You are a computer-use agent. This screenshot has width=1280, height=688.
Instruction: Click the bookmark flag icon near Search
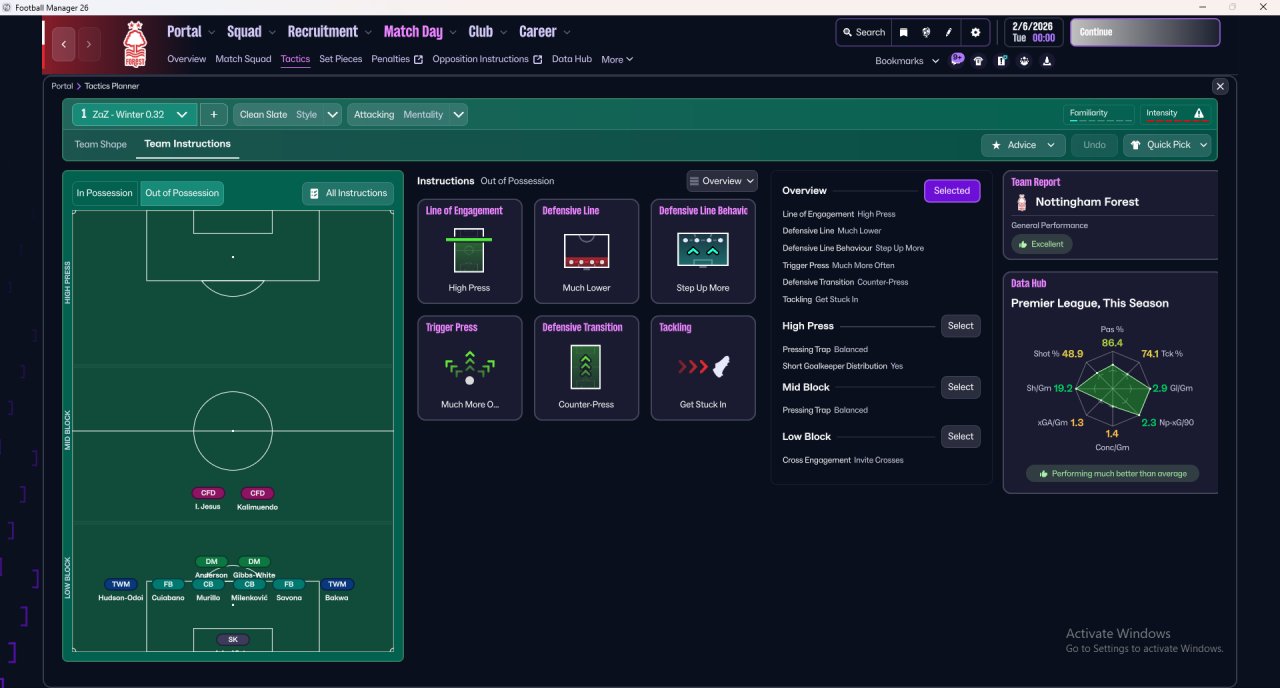pyautogui.click(x=903, y=32)
